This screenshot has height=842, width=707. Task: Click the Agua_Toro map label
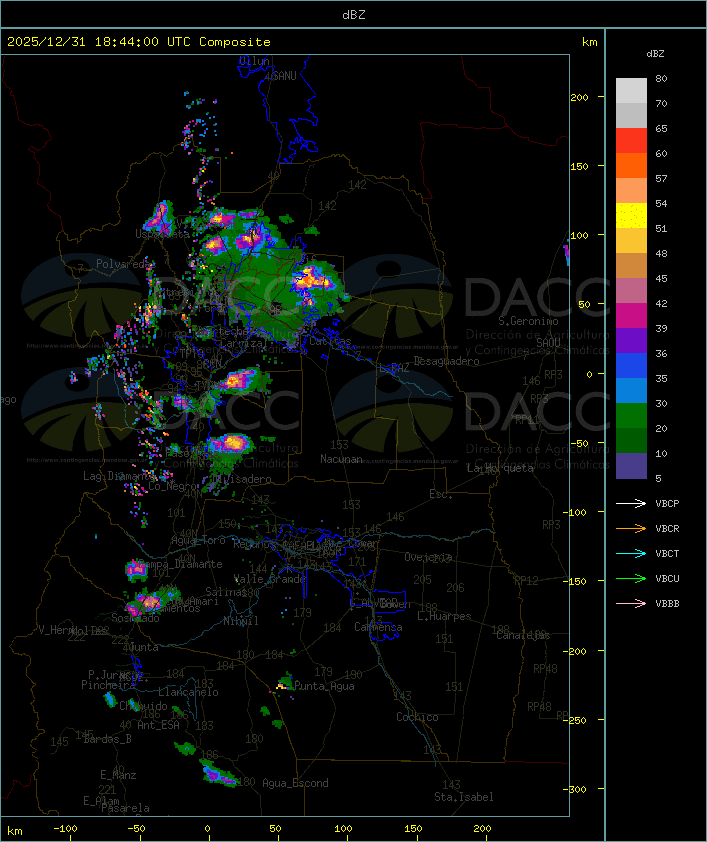(198, 541)
